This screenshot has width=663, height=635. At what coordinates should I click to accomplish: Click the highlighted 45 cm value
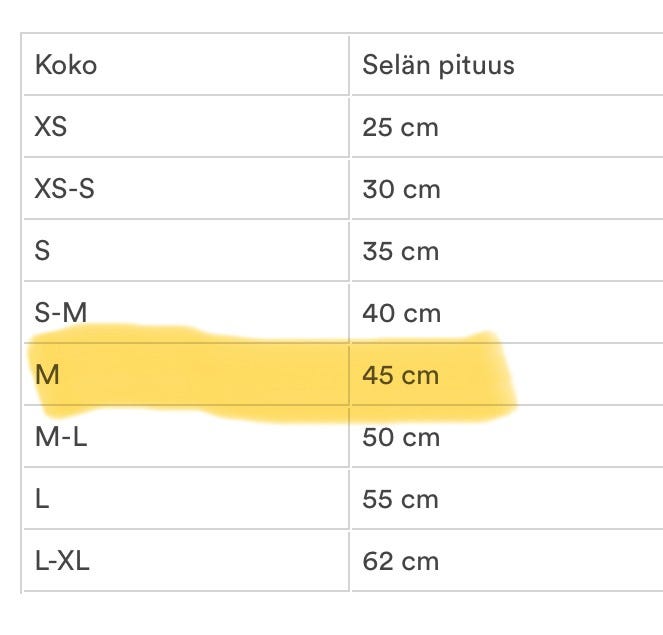[401, 375]
